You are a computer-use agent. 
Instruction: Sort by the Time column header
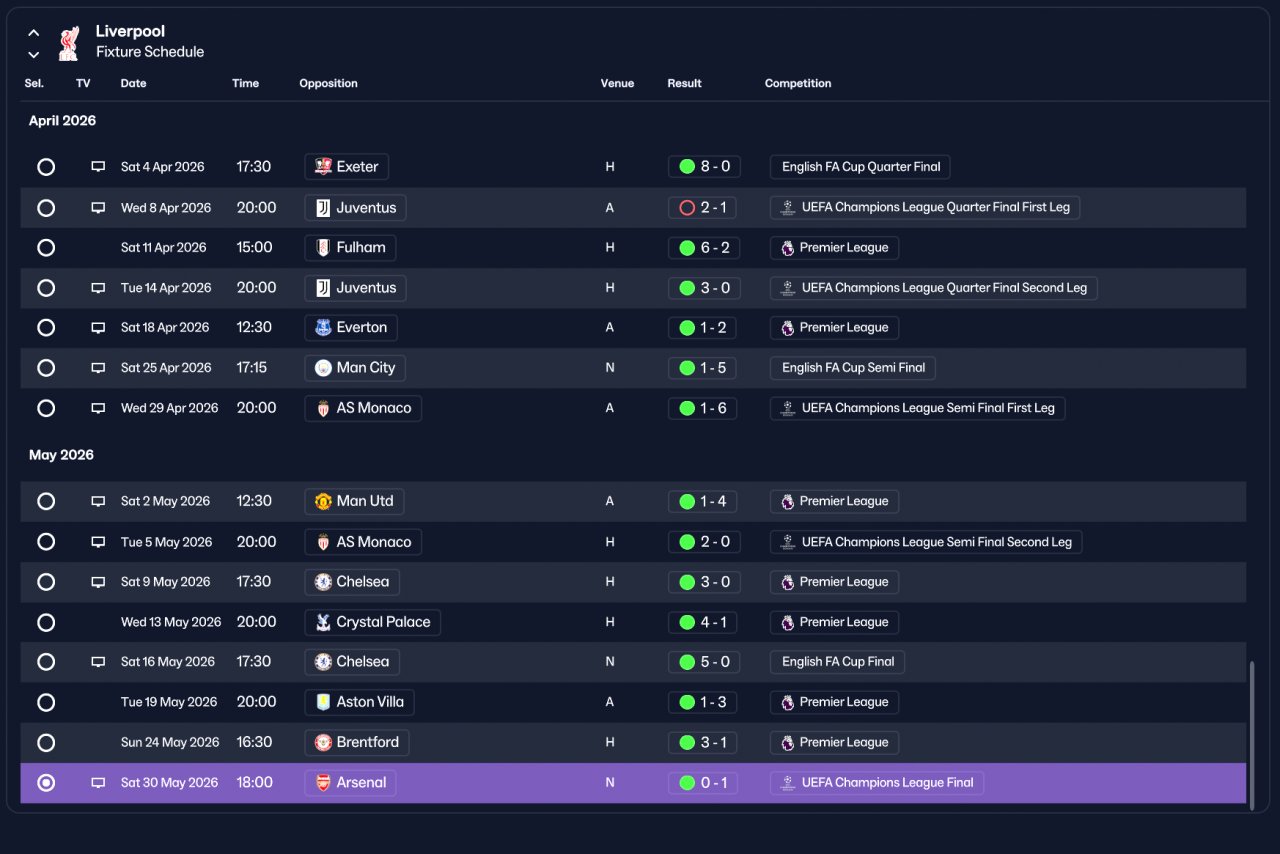coord(245,83)
